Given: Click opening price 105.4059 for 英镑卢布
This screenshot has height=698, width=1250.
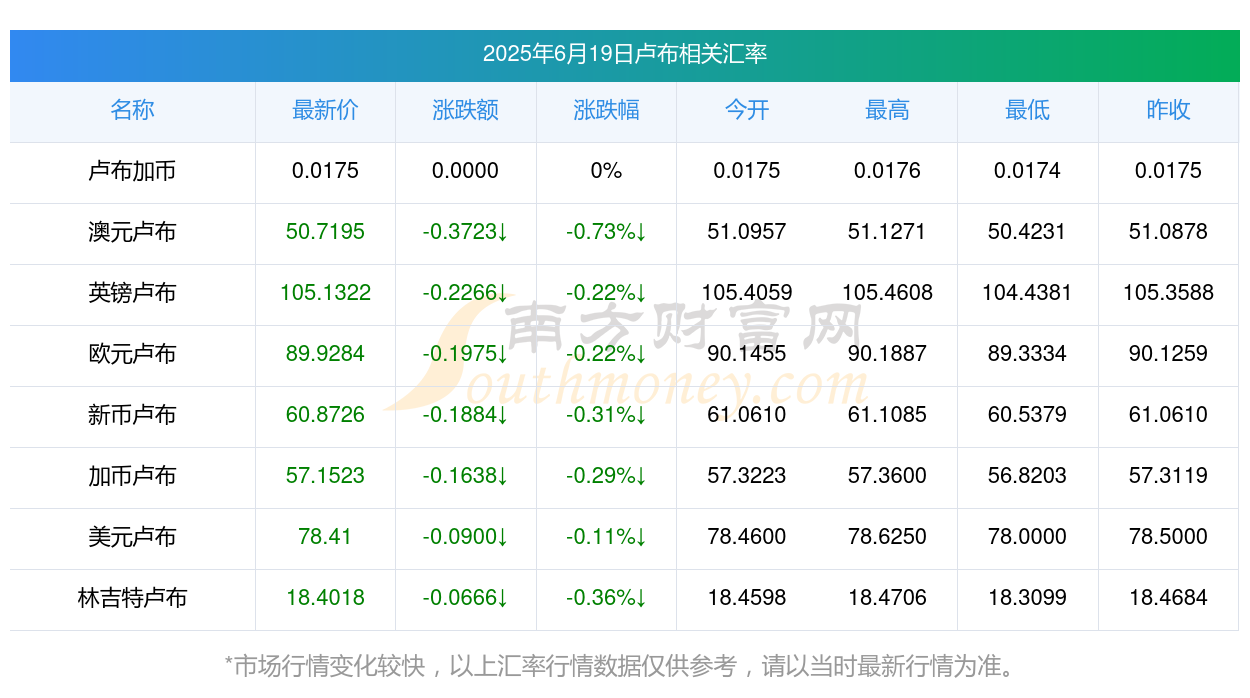Looking at the screenshot, I should tap(747, 293).
